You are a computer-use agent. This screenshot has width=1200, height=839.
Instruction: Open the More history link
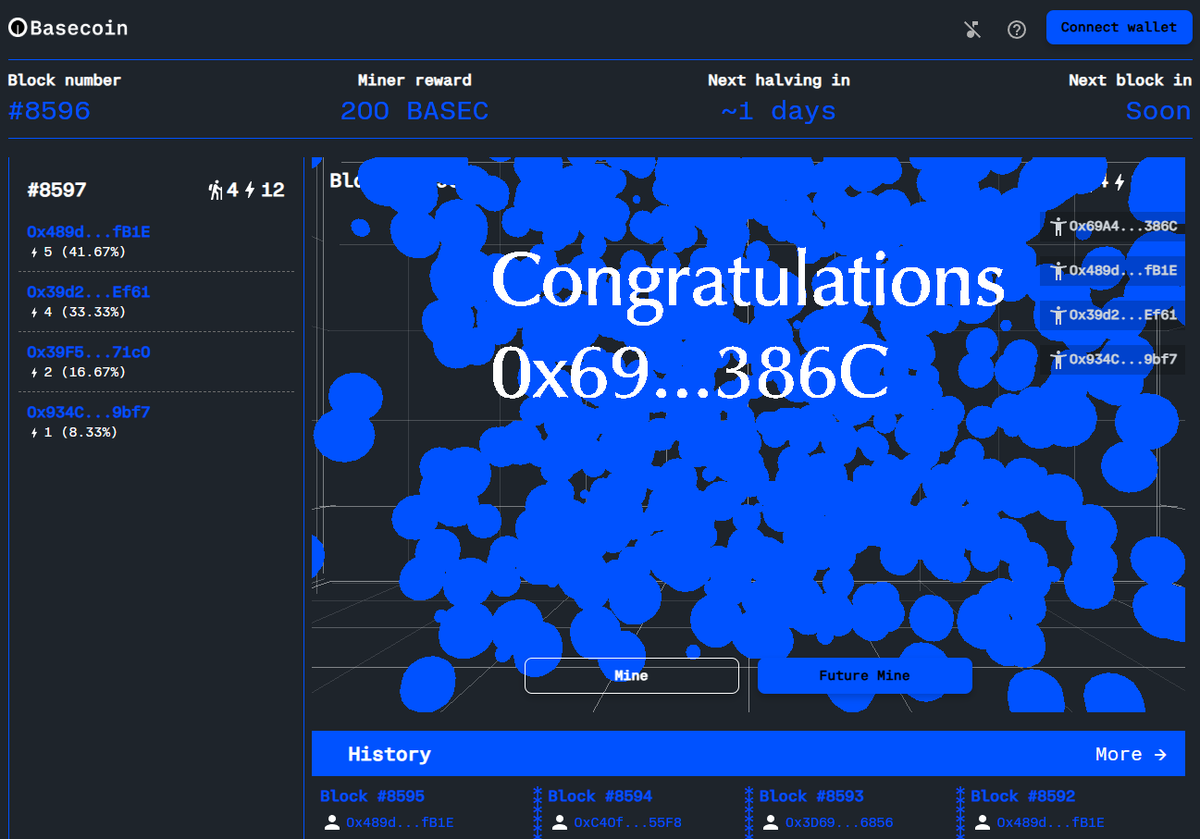click(x=1131, y=754)
